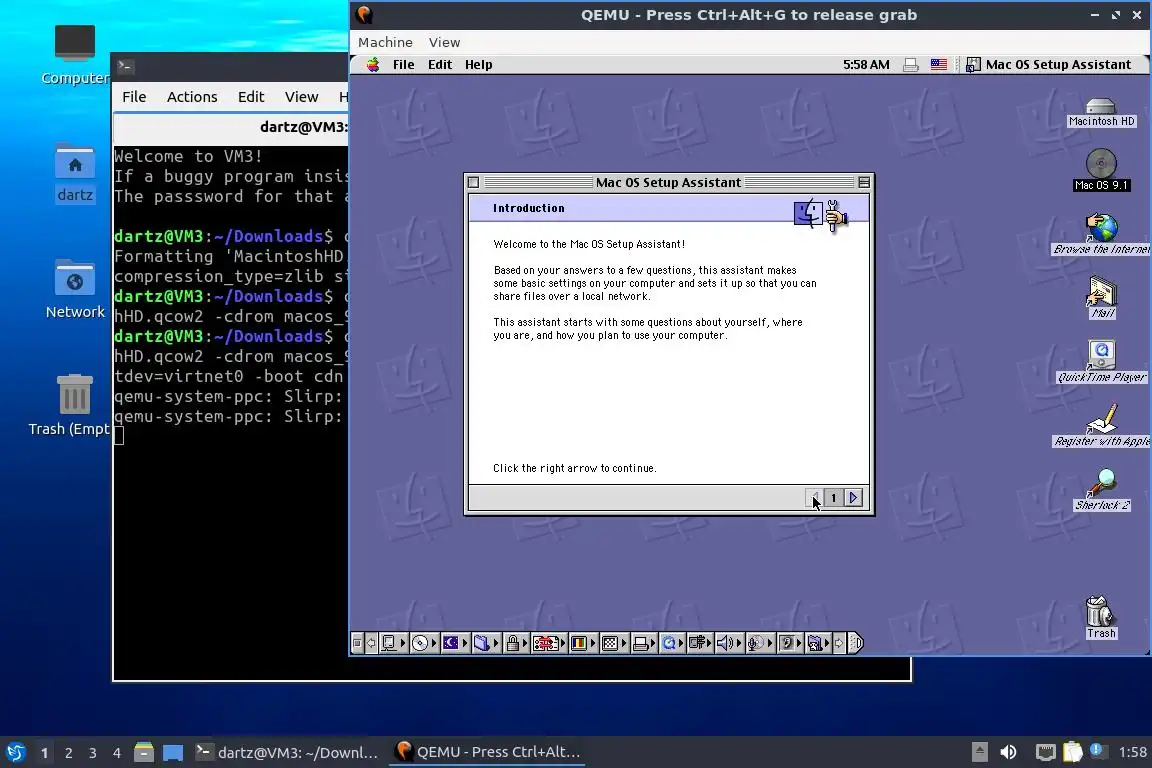Click the left back arrow in the Setup Assistant

click(814, 498)
